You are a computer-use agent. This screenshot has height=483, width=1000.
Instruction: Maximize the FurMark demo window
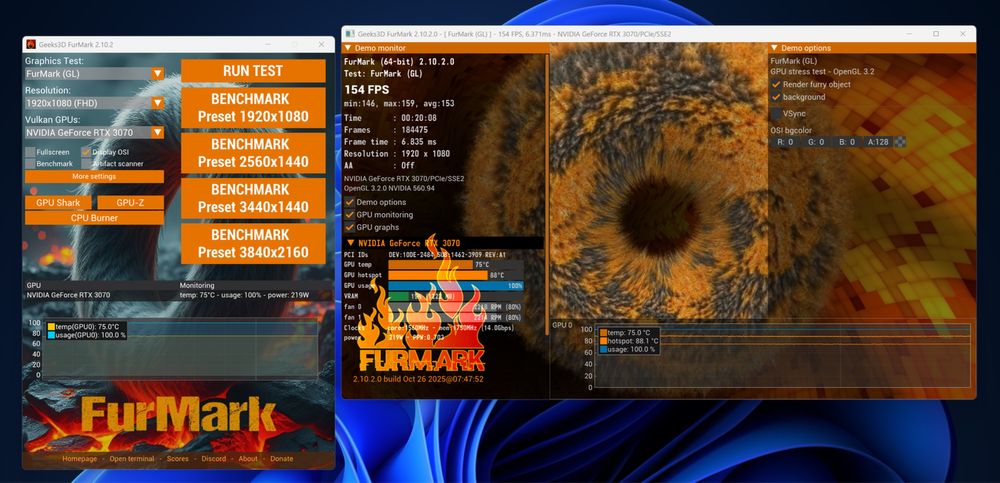tap(936, 34)
